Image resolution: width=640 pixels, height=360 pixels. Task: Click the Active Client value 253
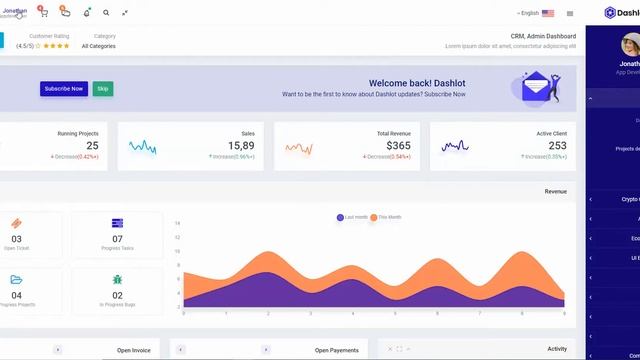point(558,146)
